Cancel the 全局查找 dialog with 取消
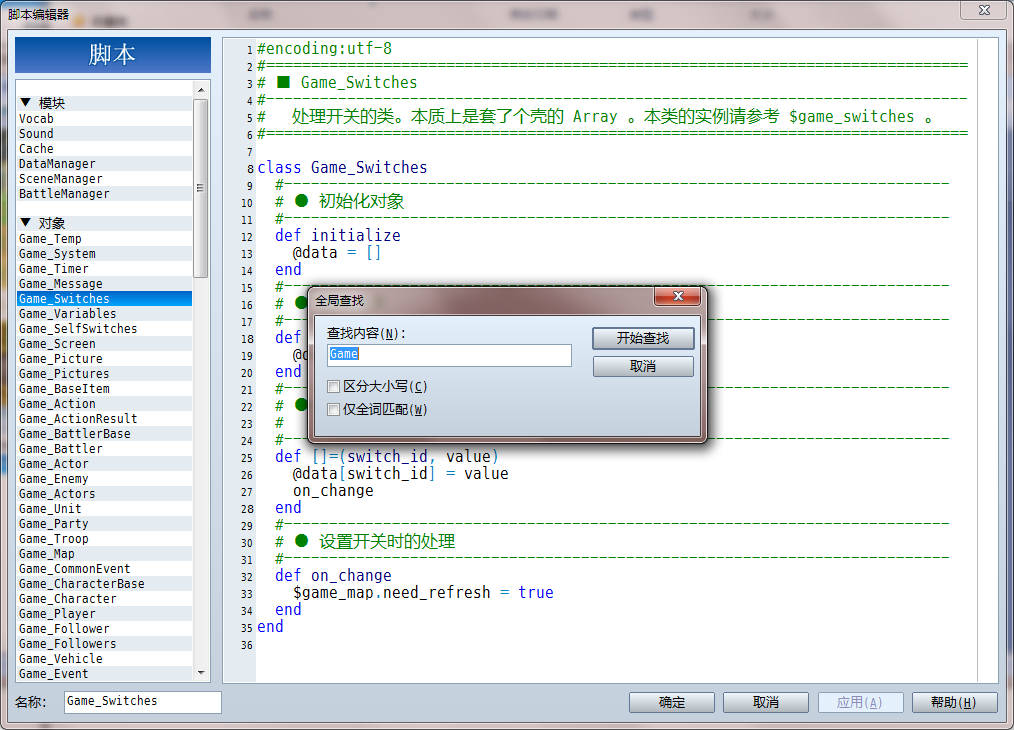The width and height of the screenshot is (1014, 730). (643, 367)
